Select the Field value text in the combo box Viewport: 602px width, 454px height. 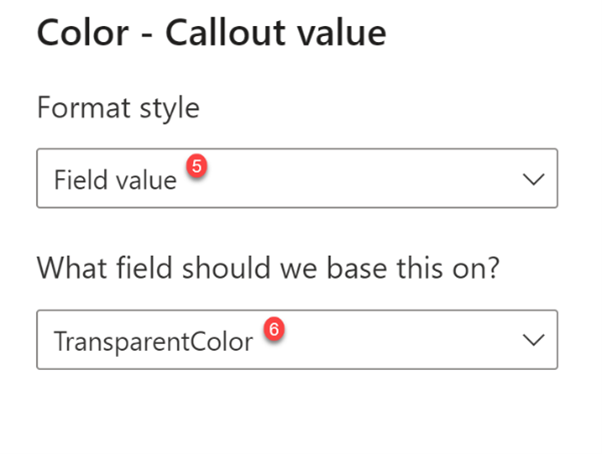[x=115, y=180]
